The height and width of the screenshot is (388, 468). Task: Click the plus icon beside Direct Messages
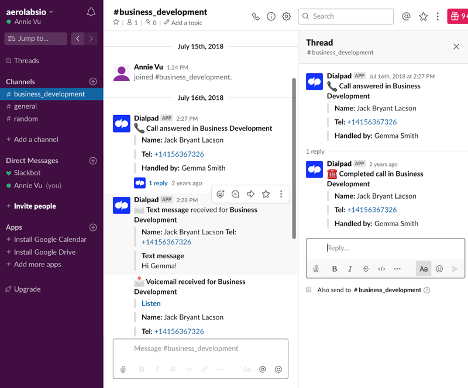coord(93,161)
